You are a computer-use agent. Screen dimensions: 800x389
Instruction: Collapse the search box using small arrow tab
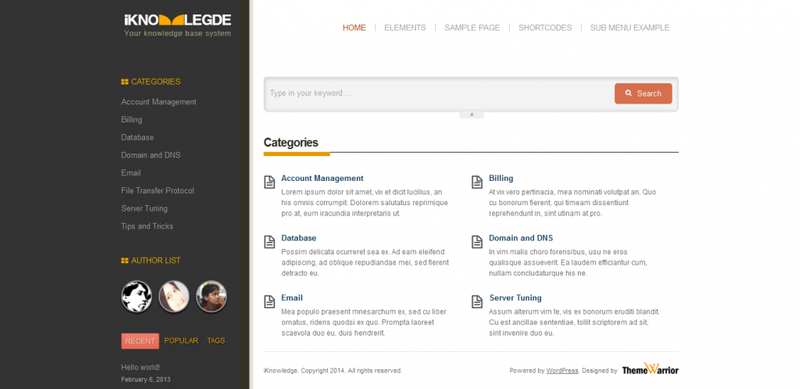pyautogui.click(x=471, y=114)
